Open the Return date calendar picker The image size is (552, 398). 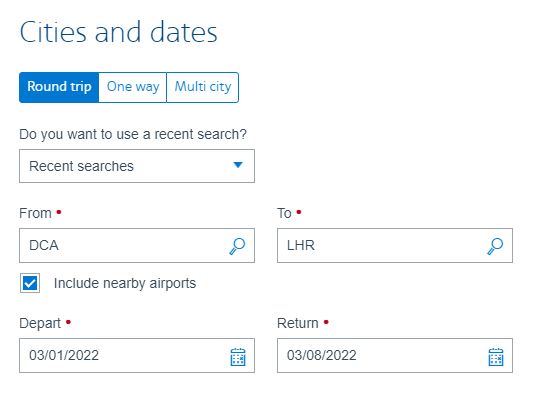pos(496,357)
